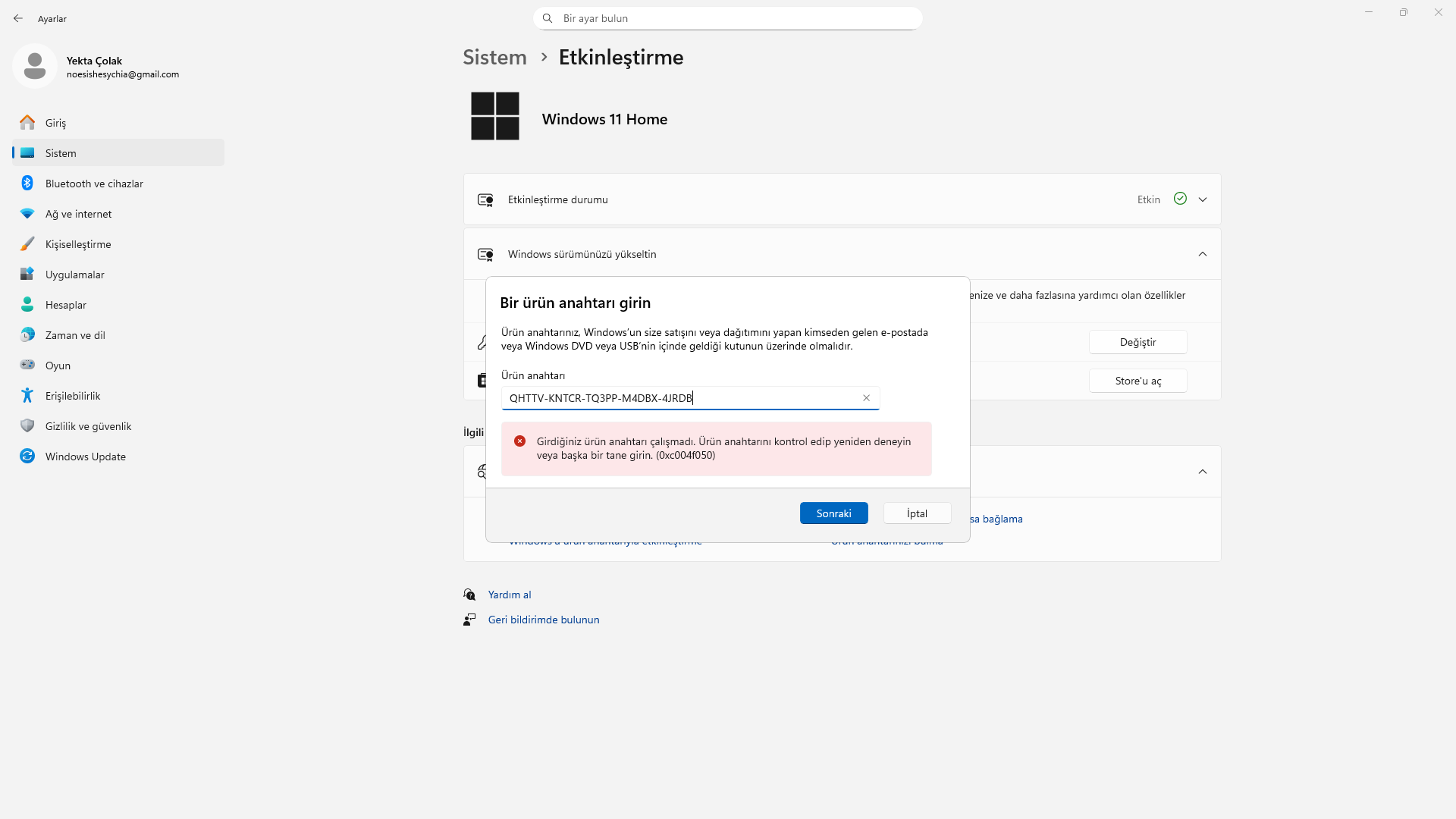The height and width of the screenshot is (819, 1456).
Task: Click the Etkinleştirme durumu certificate icon
Action: tap(485, 200)
